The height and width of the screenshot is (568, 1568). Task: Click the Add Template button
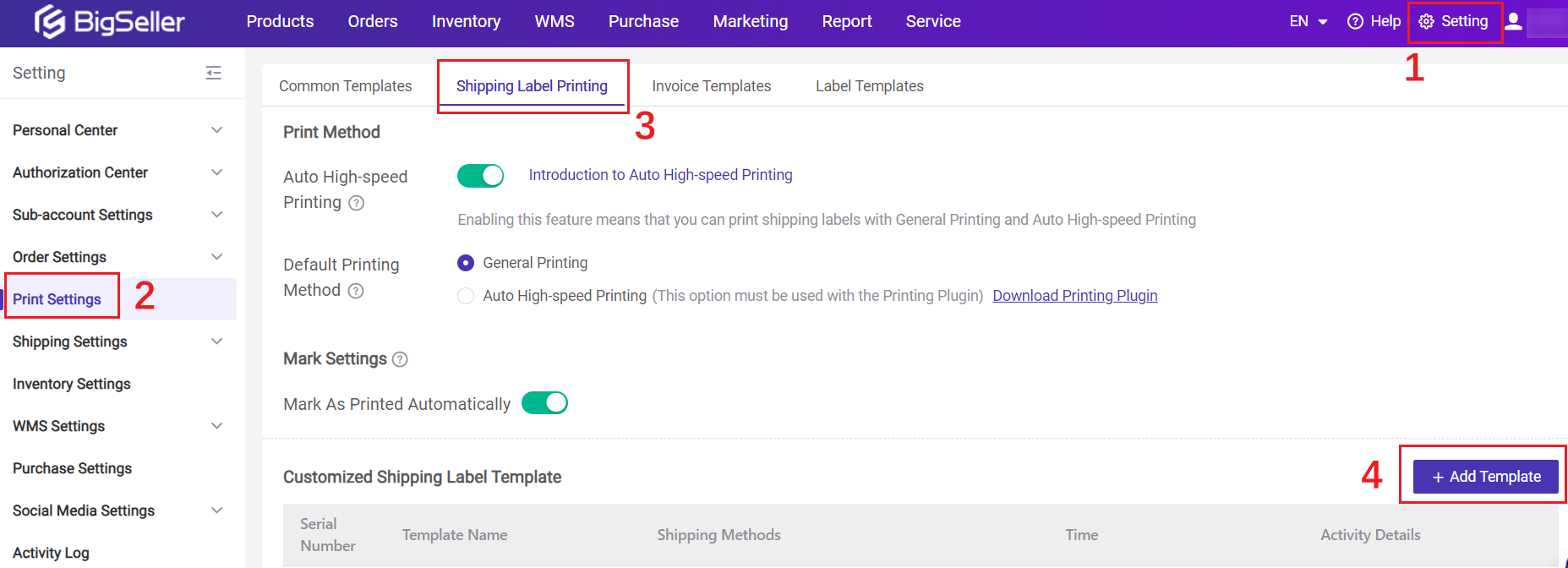[1486, 477]
